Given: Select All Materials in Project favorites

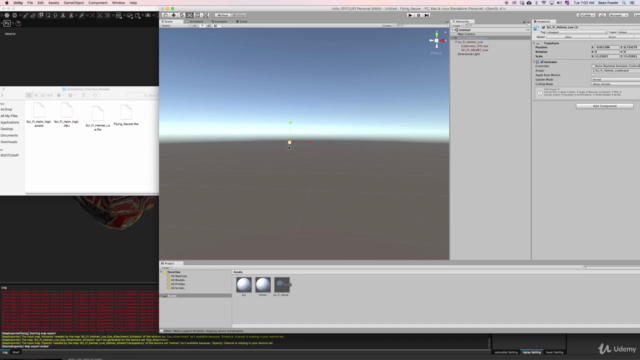Looking at the screenshot, I should (178, 276).
